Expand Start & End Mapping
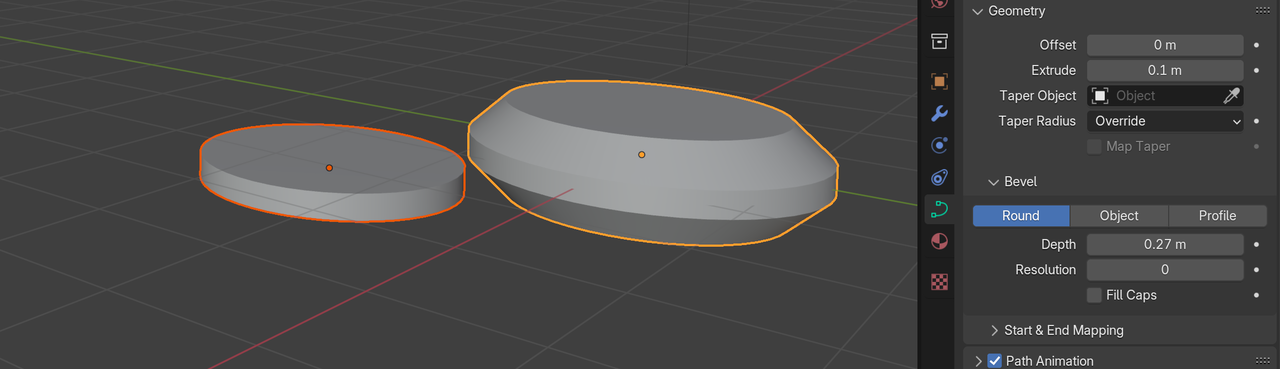The height and width of the screenshot is (369, 1280). pos(995,330)
